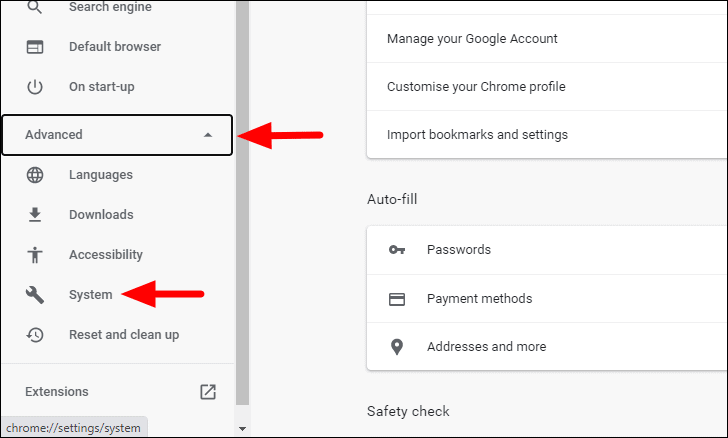Click the sidebar vertical scrollbar
This screenshot has width=728, height=438.
click(242, 203)
